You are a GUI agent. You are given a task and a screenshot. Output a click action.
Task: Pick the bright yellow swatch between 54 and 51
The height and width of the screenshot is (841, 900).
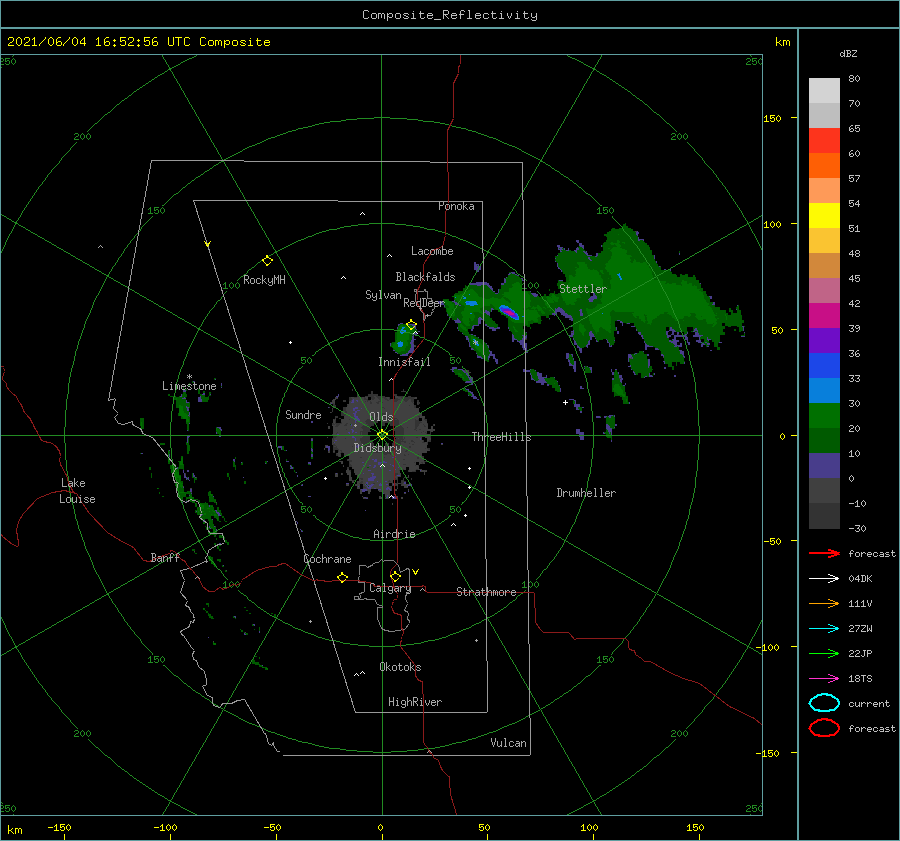click(824, 215)
